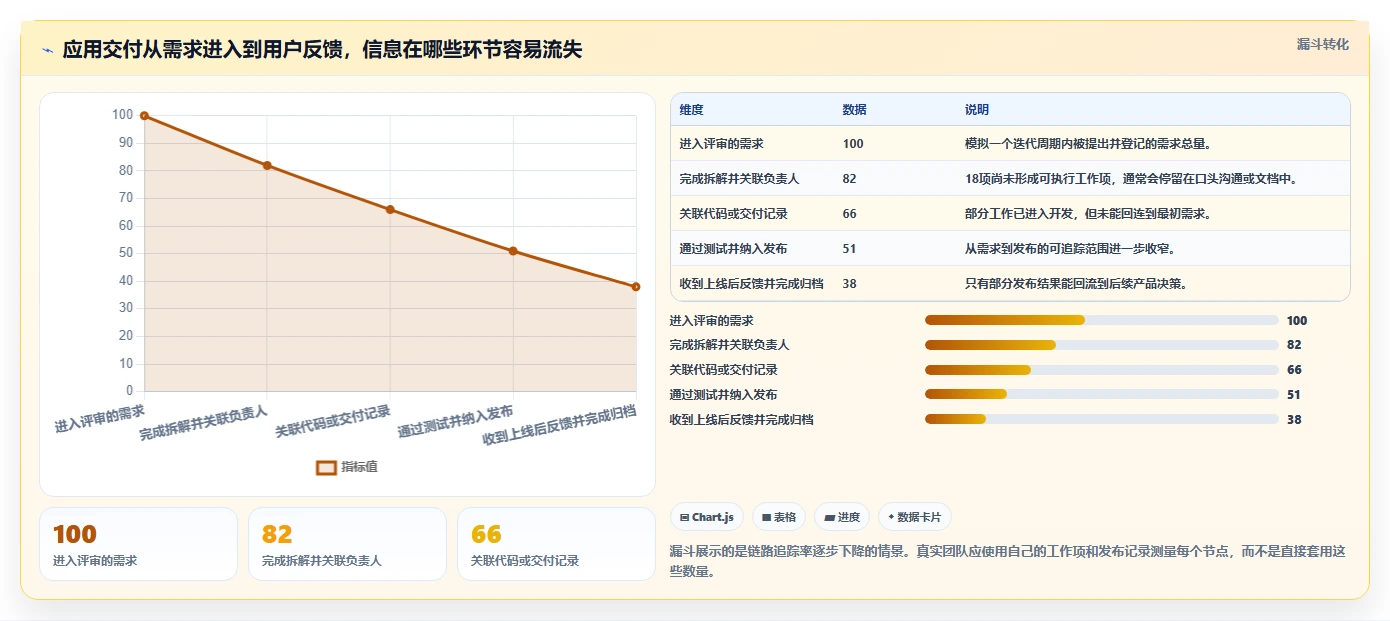Click the x-axis label 通过测试并纳入发布
Image resolution: width=1390 pixels, height=621 pixels.
(x=457, y=422)
